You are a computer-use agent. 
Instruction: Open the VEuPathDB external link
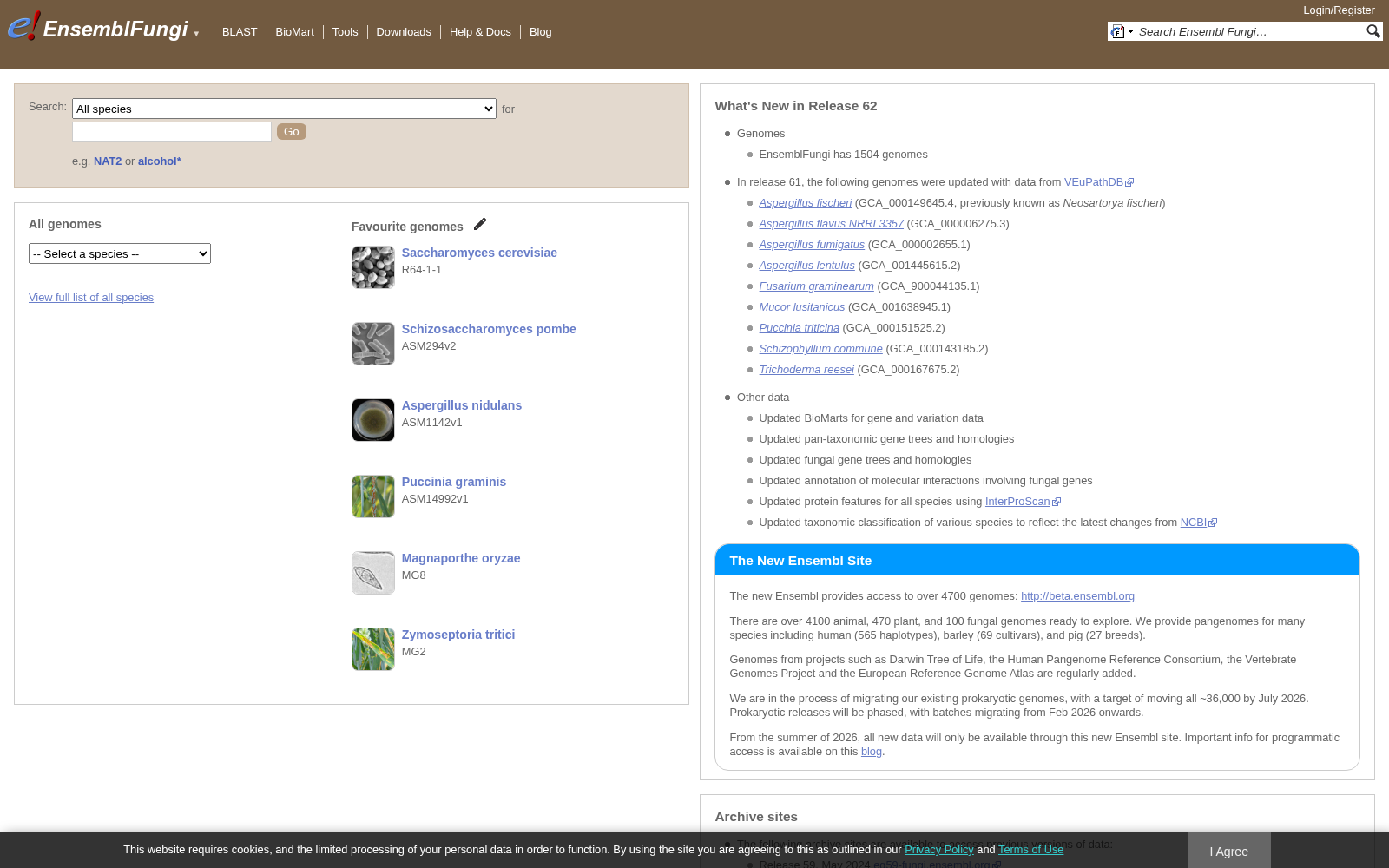(x=1099, y=182)
